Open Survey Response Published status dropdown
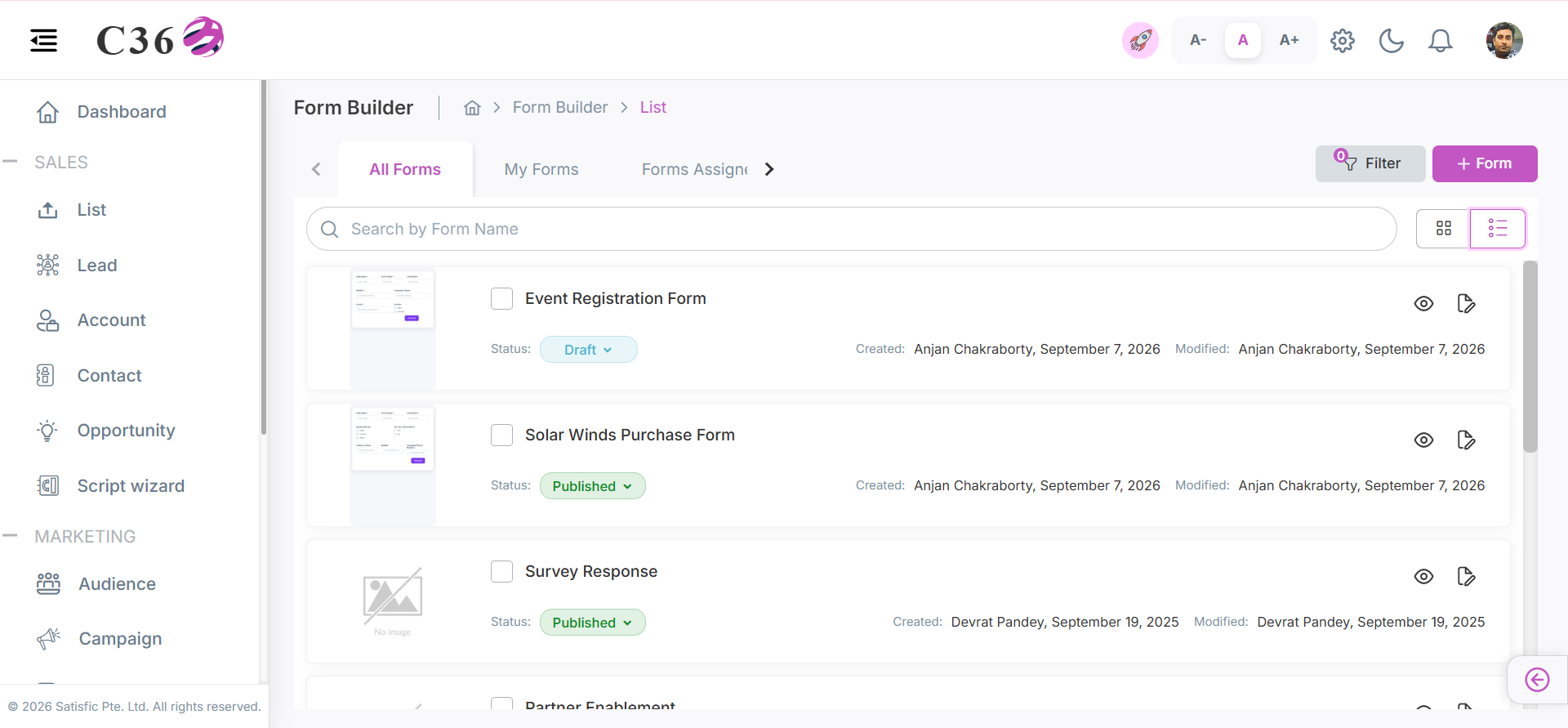1568x728 pixels. click(x=593, y=623)
